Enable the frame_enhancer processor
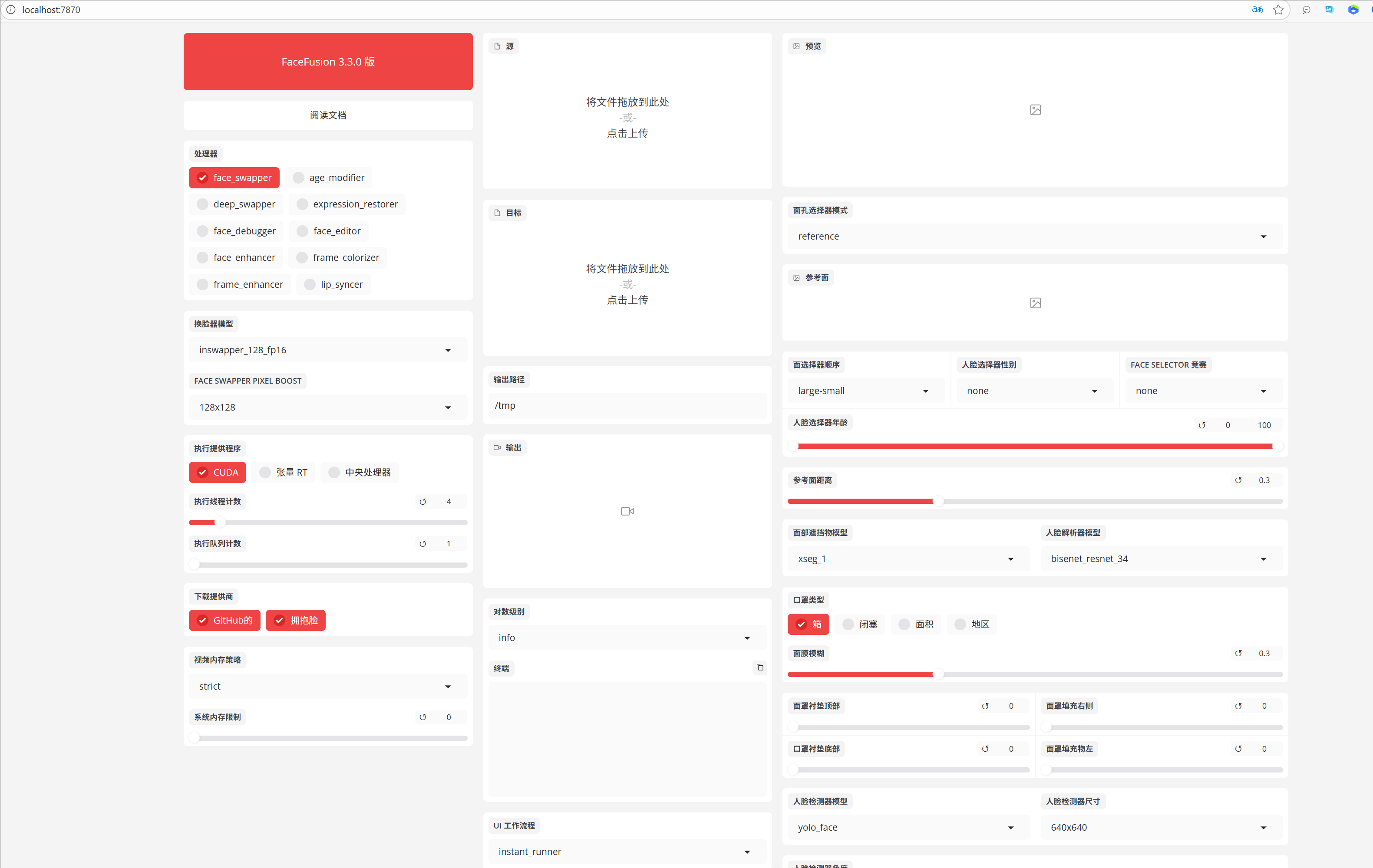1373x868 pixels. [240, 284]
